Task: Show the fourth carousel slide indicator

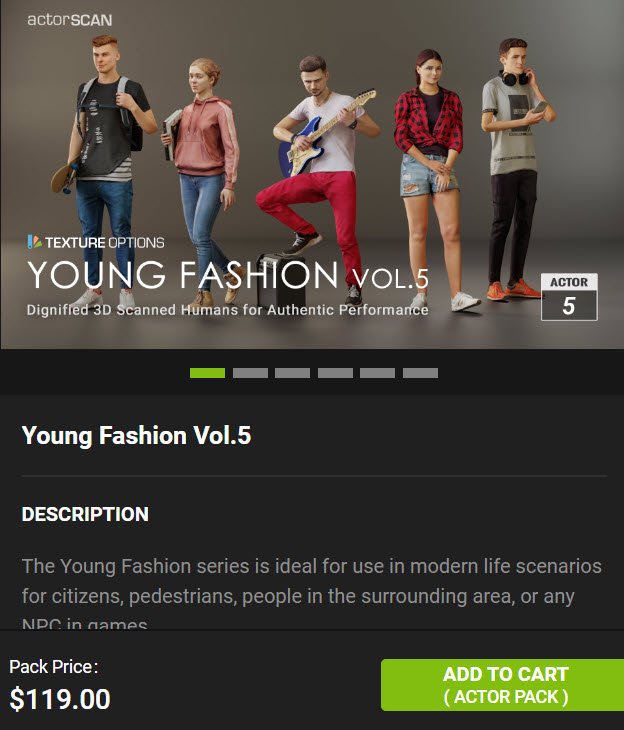Action: [335, 373]
